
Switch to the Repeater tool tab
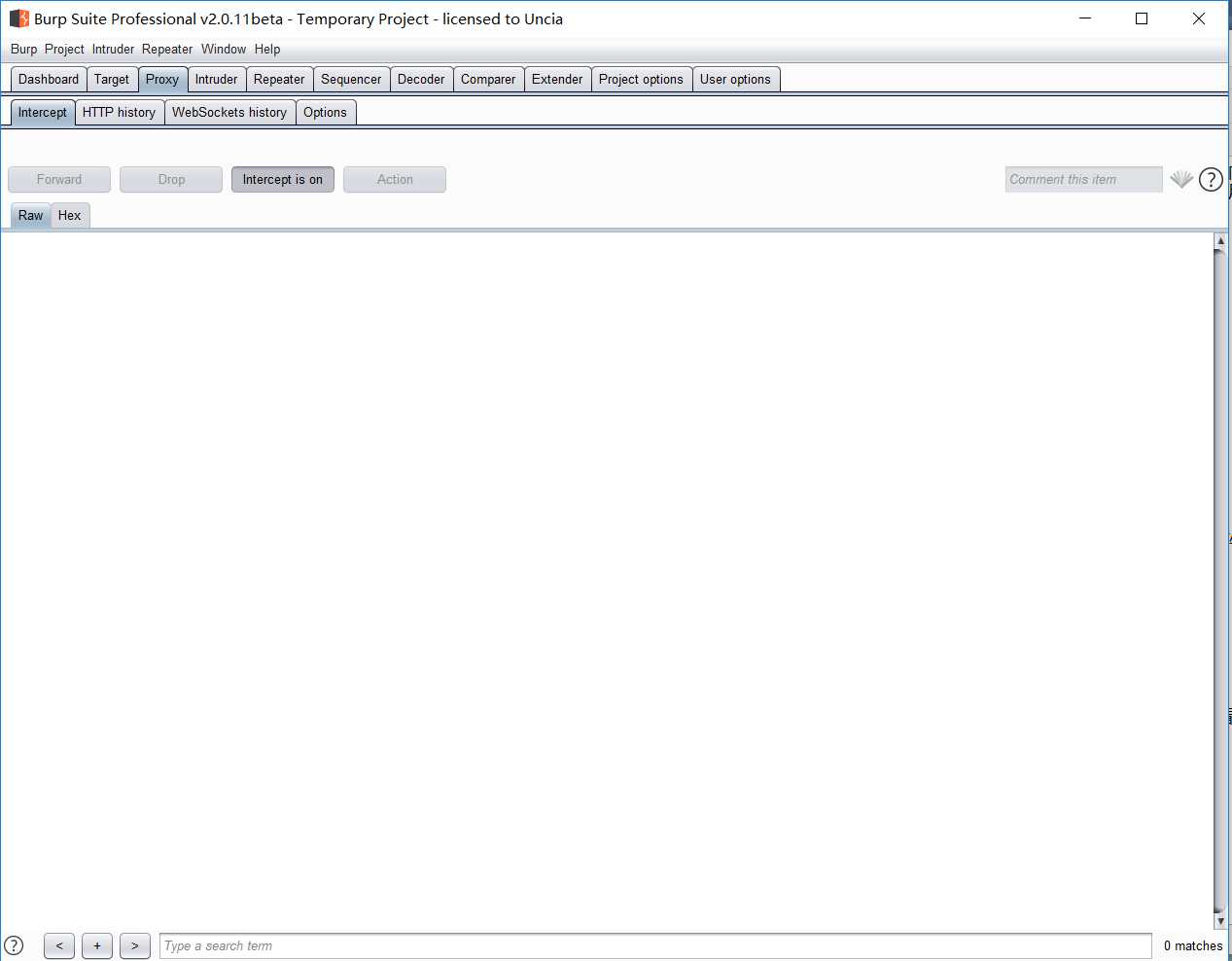pyautogui.click(x=279, y=79)
